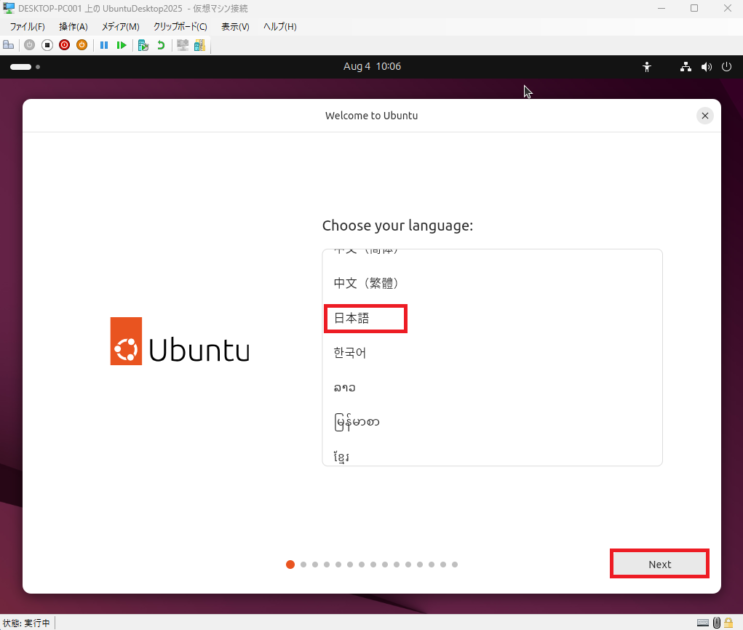Open the ヘルプ(H) menu

pyautogui.click(x=280, y=27)
